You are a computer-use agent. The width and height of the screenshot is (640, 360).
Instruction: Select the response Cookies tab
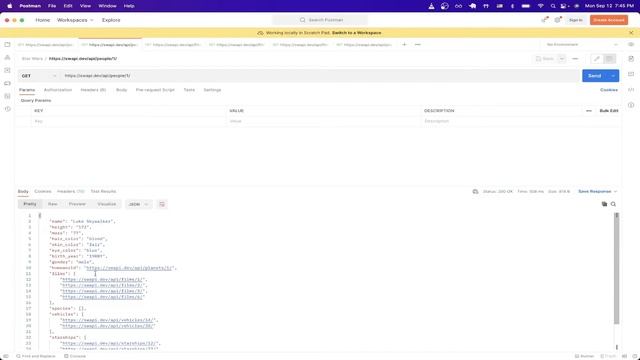[43, 191]
